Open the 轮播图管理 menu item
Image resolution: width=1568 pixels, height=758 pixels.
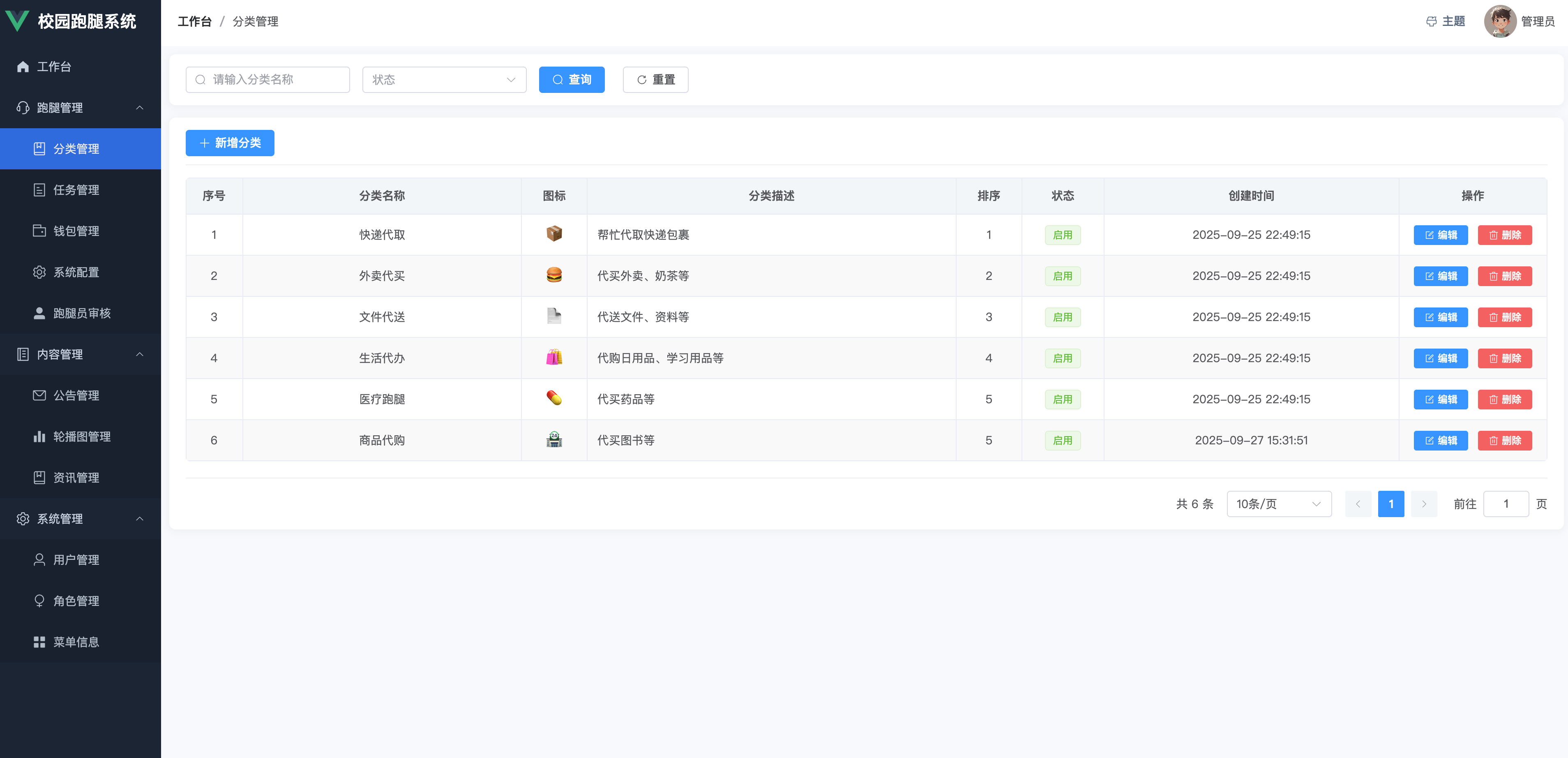(82, 437)
